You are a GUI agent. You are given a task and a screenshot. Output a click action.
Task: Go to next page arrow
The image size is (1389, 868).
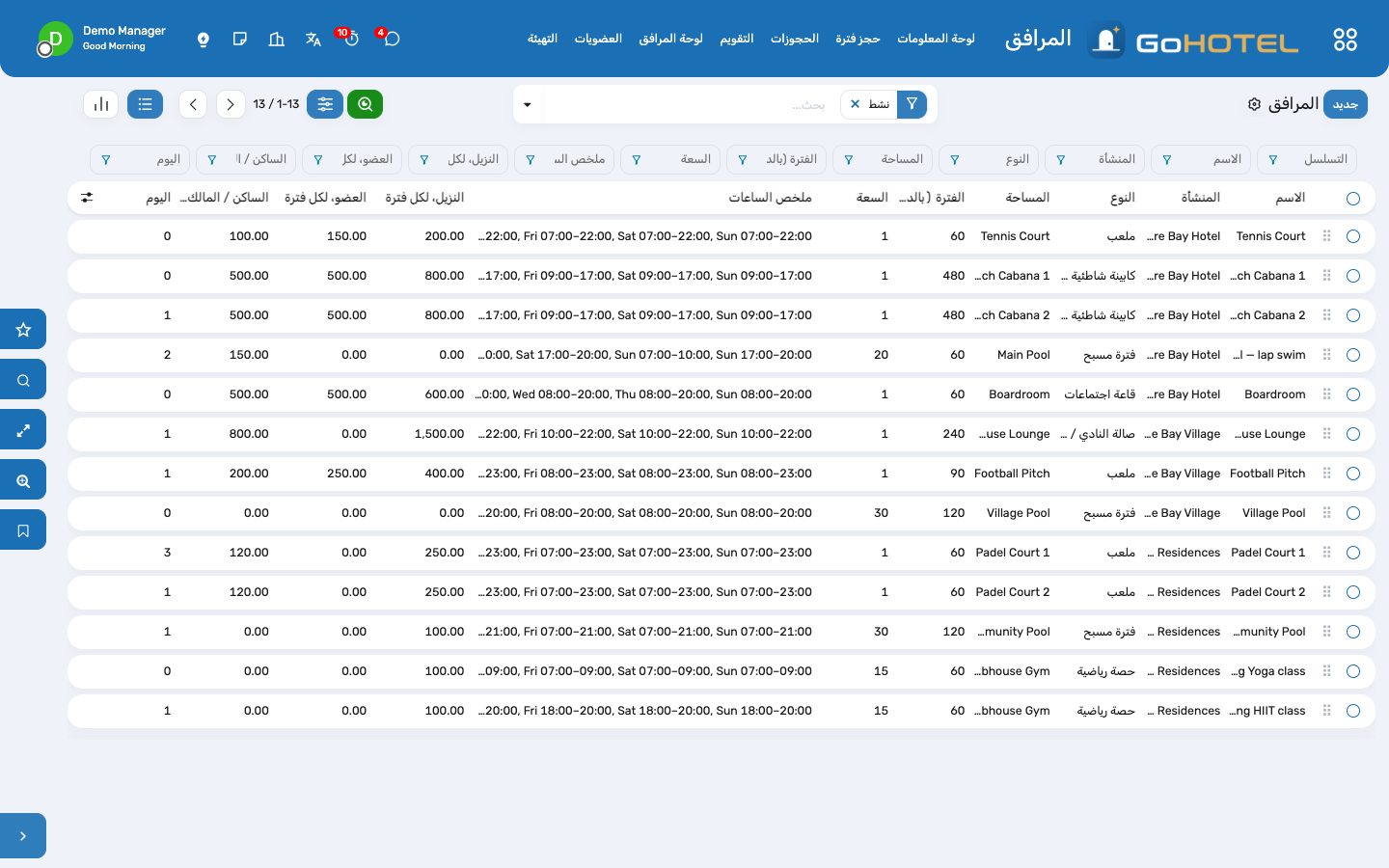pyautogui.click(x=231, y=104)
